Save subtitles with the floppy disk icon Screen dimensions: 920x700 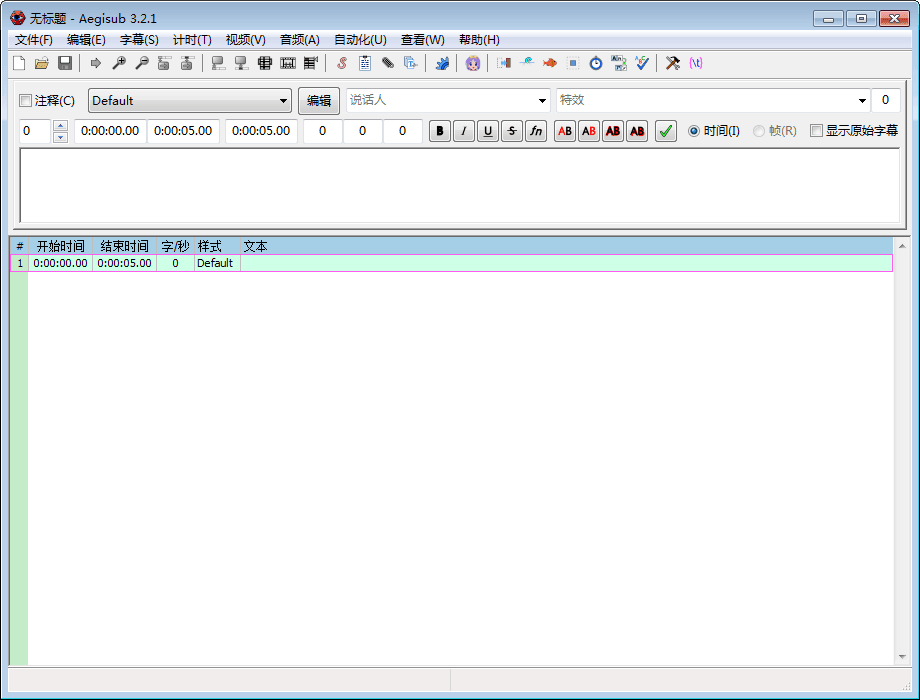(x=65, y=63)
